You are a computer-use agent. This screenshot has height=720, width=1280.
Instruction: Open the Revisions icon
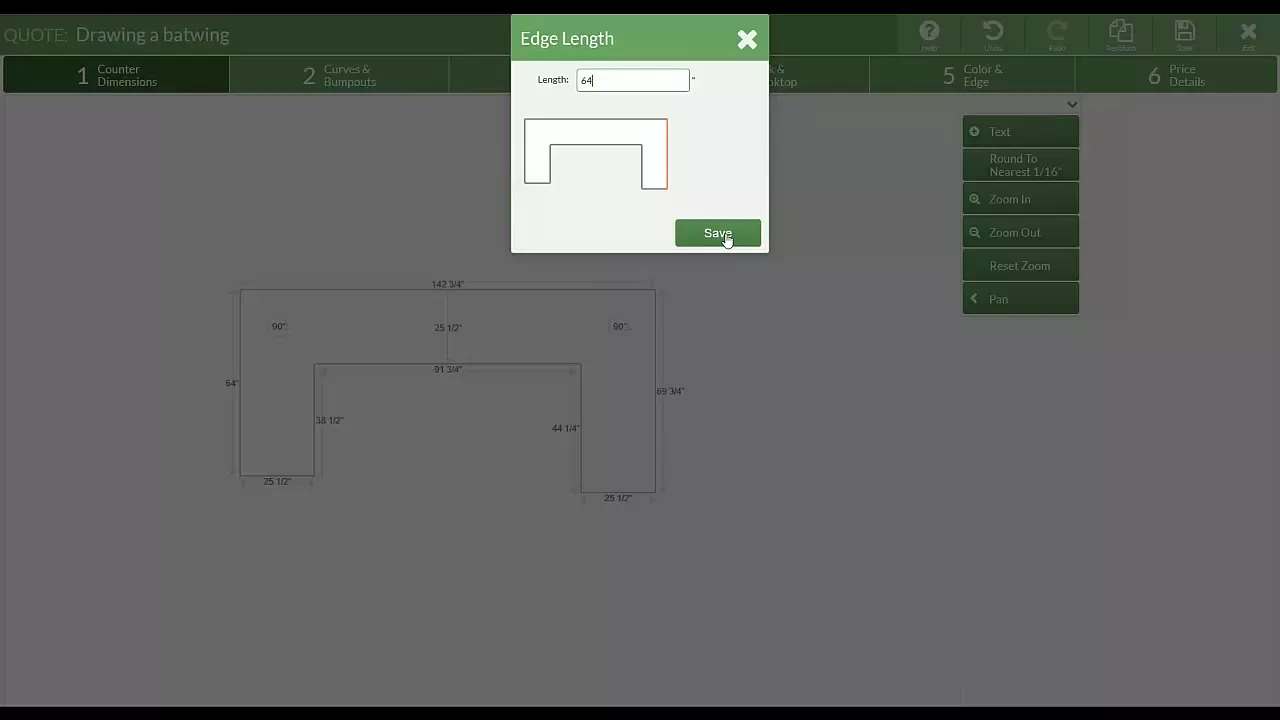click(1121, 35)
